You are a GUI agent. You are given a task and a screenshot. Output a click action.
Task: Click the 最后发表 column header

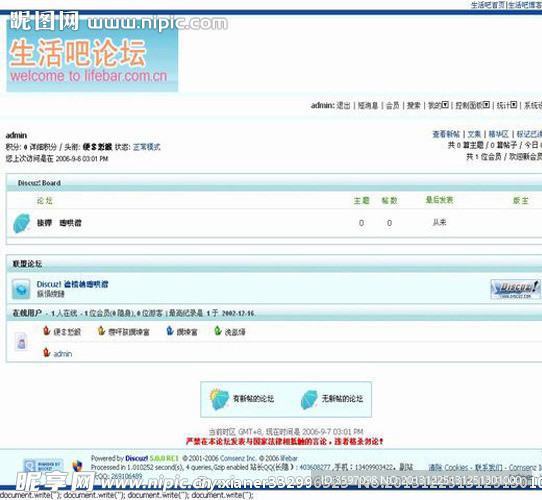[x=439, y=200]
